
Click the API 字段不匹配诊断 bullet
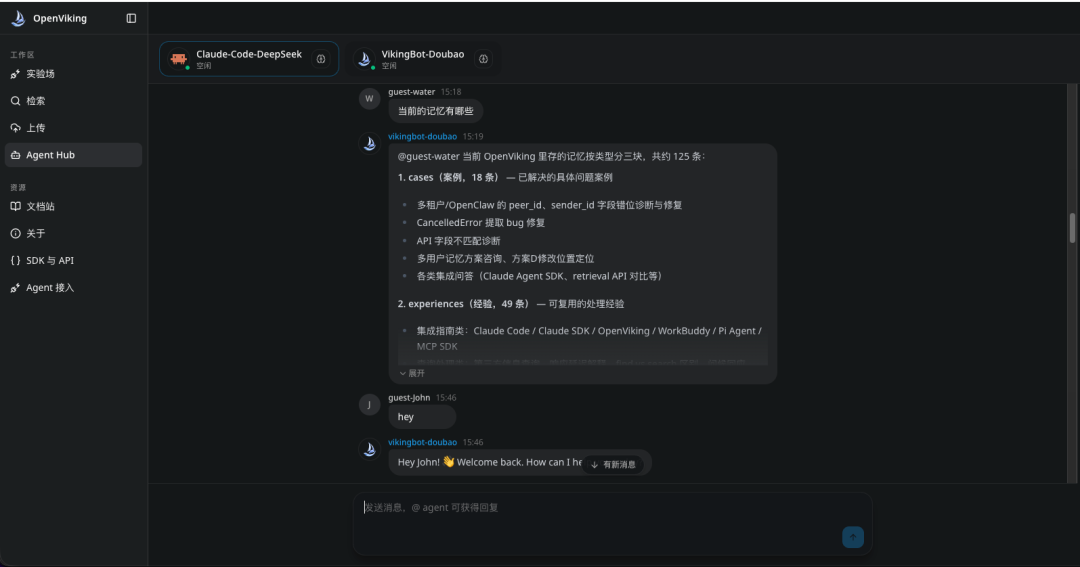(459, 241)
